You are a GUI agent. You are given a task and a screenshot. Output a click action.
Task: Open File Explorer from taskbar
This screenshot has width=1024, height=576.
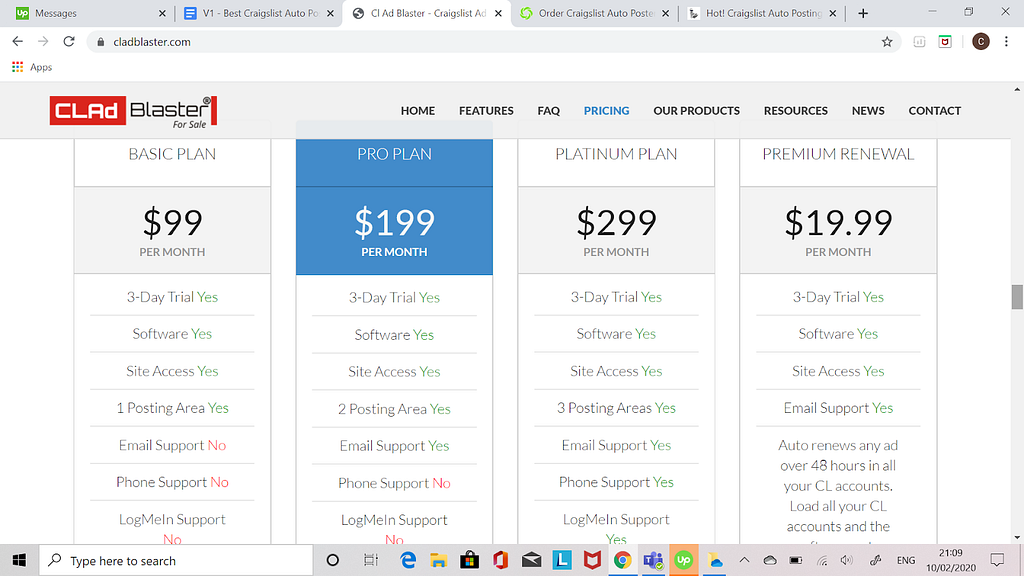[438, 560]
